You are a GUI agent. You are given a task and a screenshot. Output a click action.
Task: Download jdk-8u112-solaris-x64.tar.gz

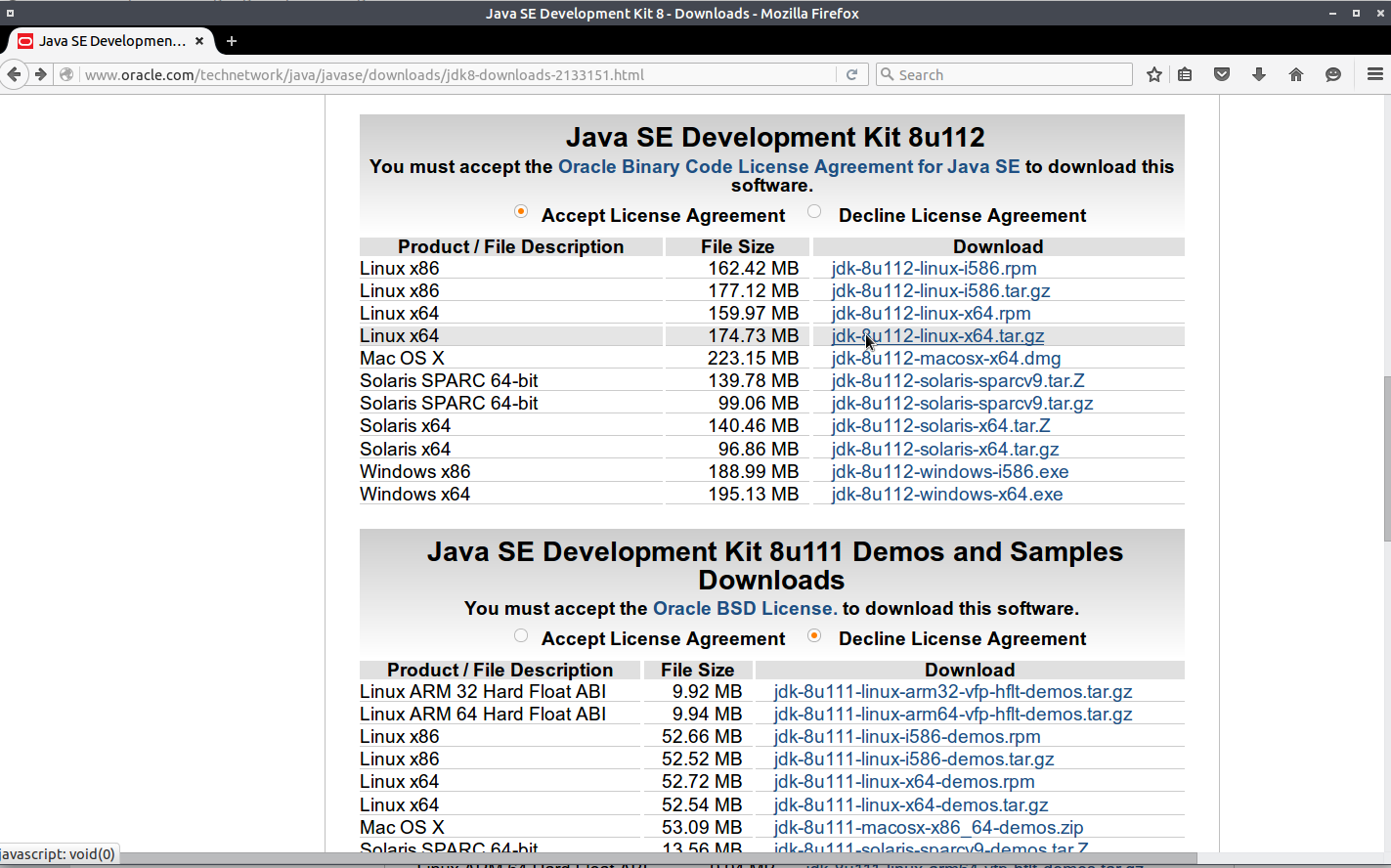(x=945, y=450)
